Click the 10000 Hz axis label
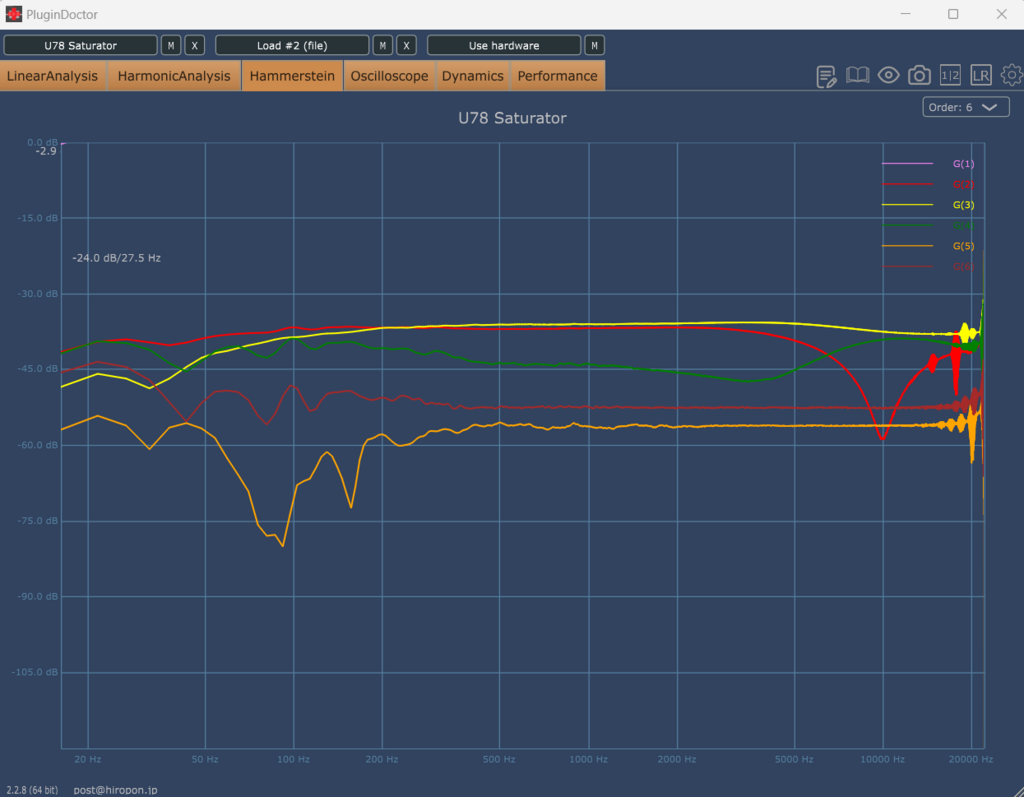 click(x=882, y=759)
